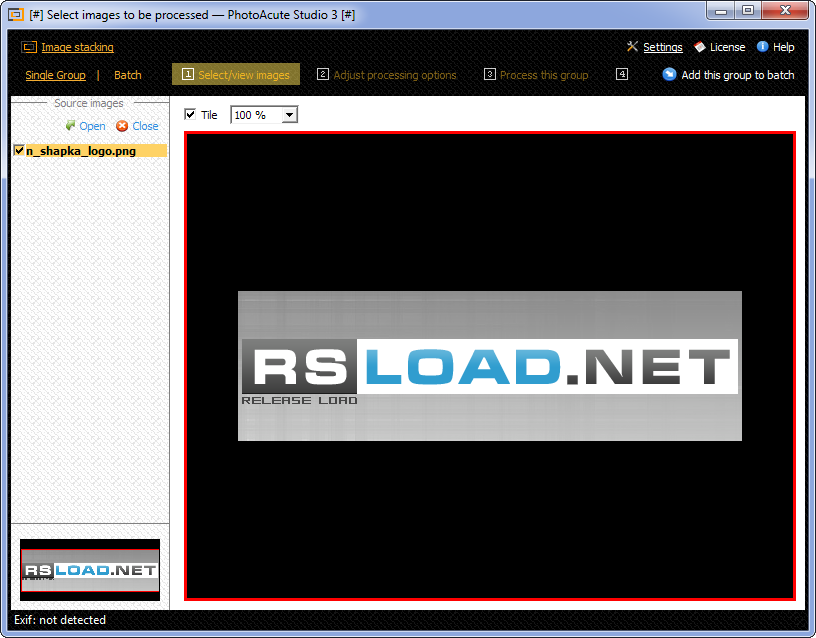816x638 pixels.
Task: Click the PhotoAcute title bar app icon
Action: 16,15
